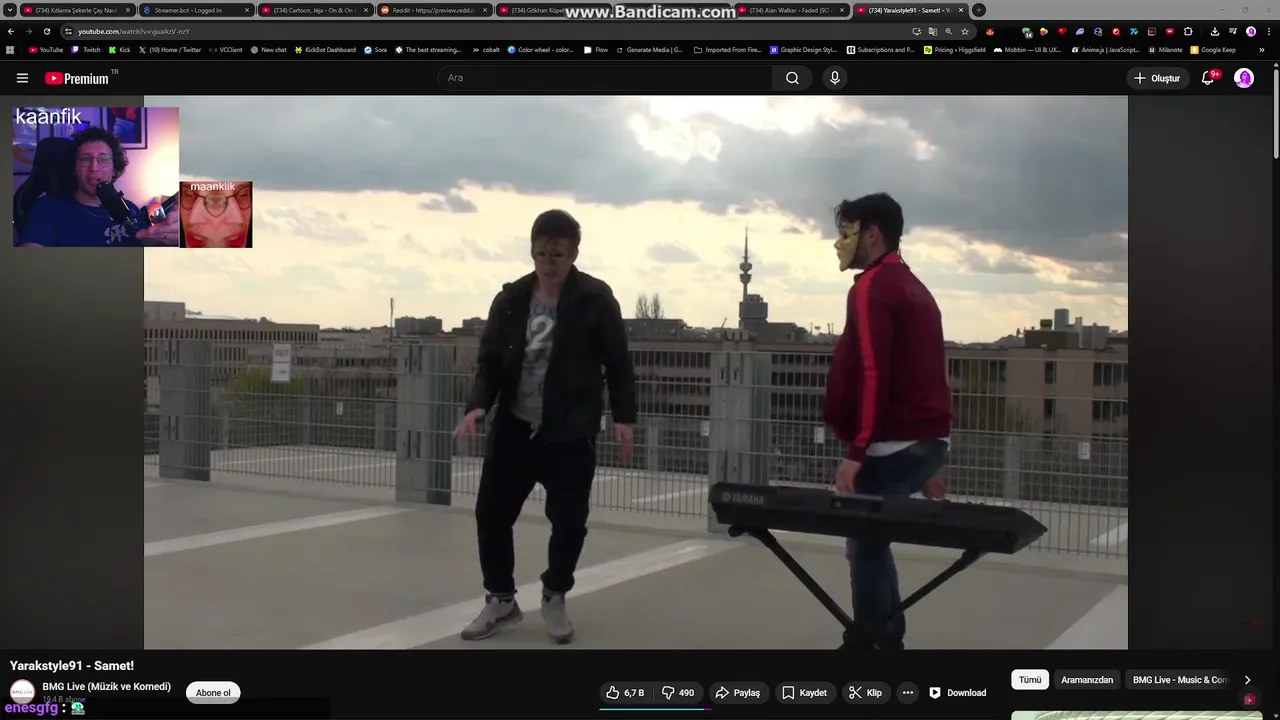Open the Extensions puzzle icon
The image size is (1280, 720).
coord(1188,31)
